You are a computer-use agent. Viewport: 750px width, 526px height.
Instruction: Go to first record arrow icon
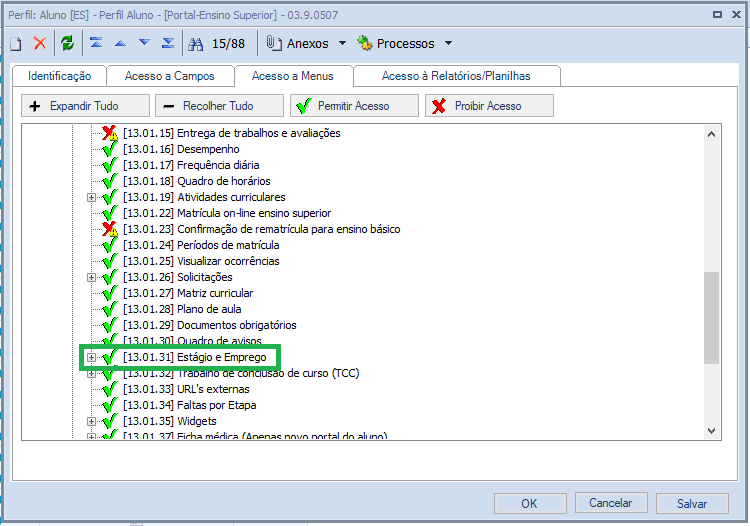(x=96, y=44)
